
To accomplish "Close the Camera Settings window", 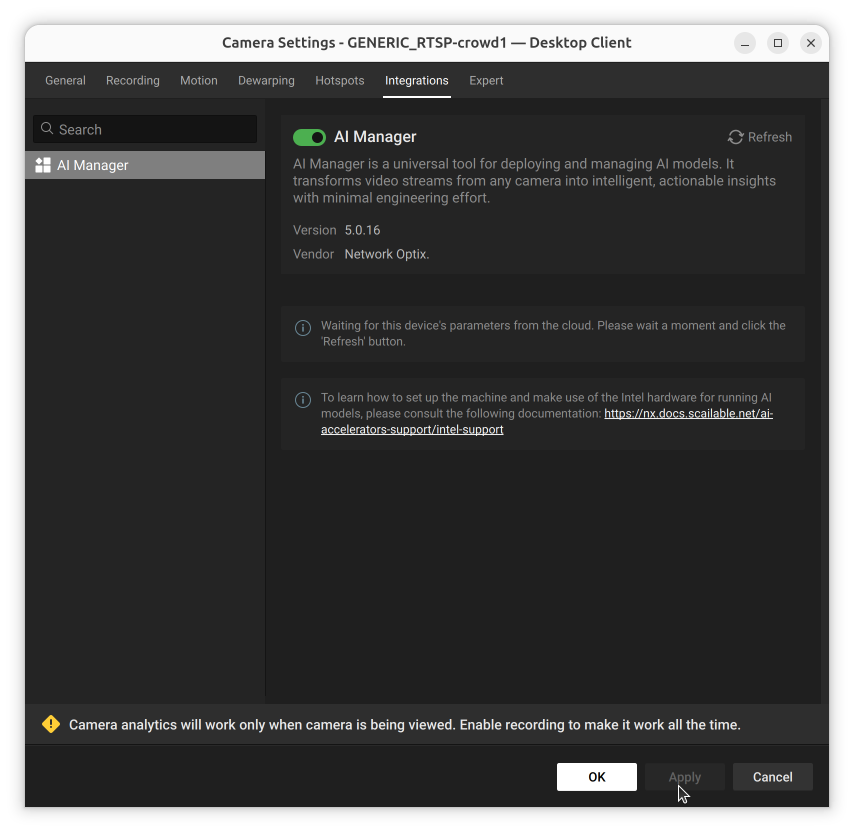I will 810,43.
